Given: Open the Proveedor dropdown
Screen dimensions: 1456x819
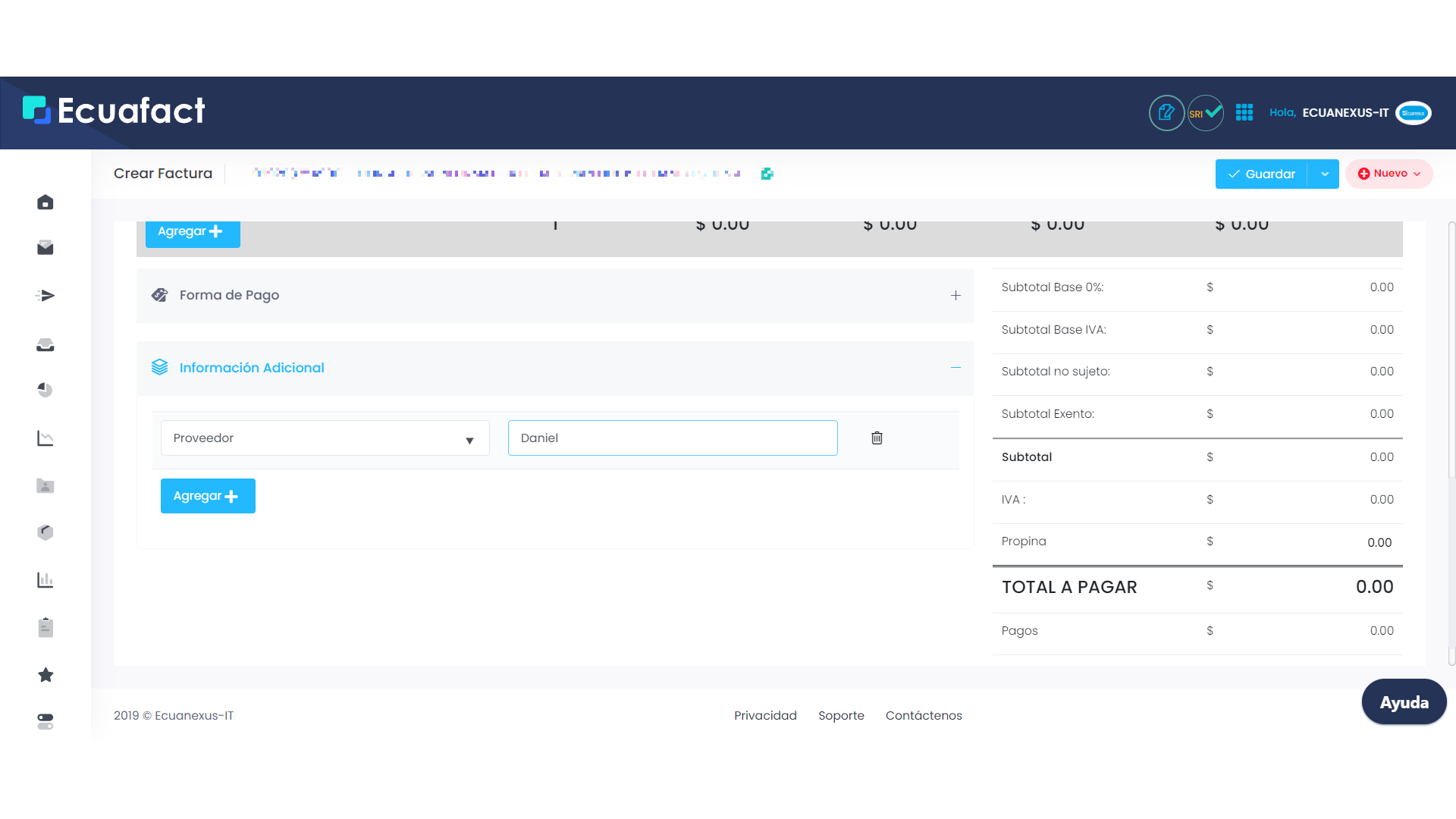Looking at the screenshot, I should [x=325, y=438].
